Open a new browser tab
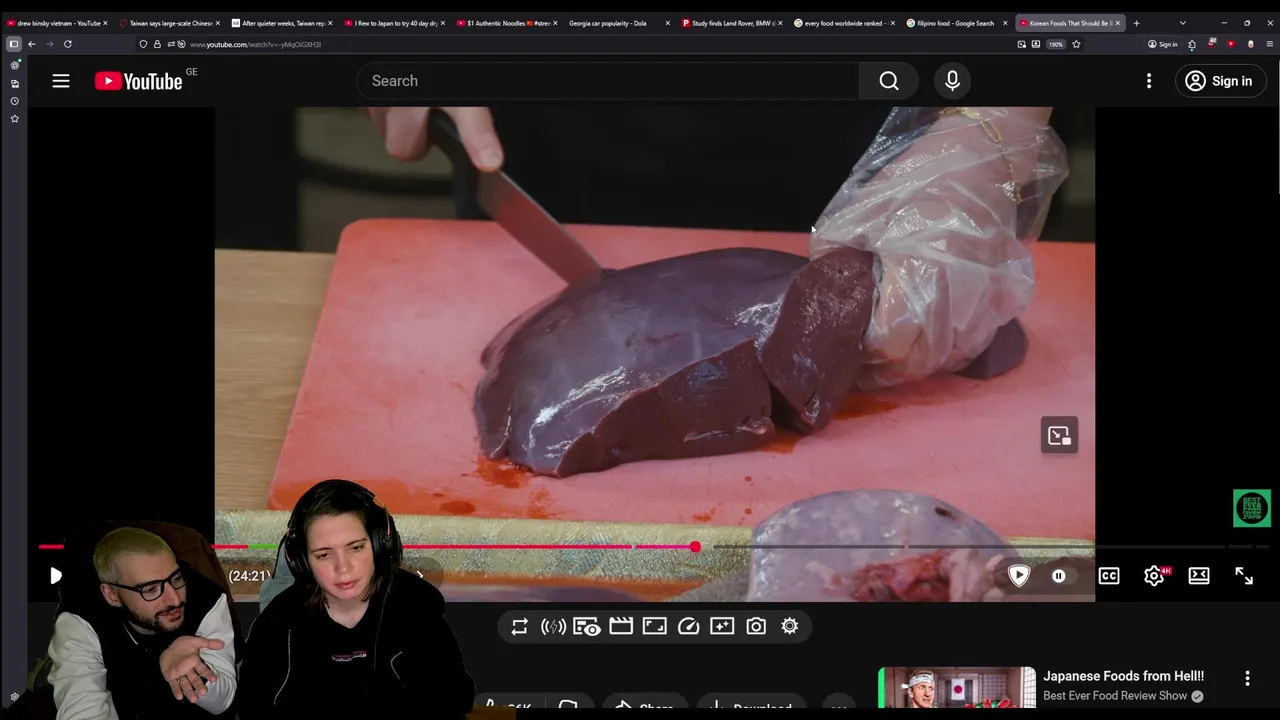This screenshot has width=1280, height=720. [1136, 23]
